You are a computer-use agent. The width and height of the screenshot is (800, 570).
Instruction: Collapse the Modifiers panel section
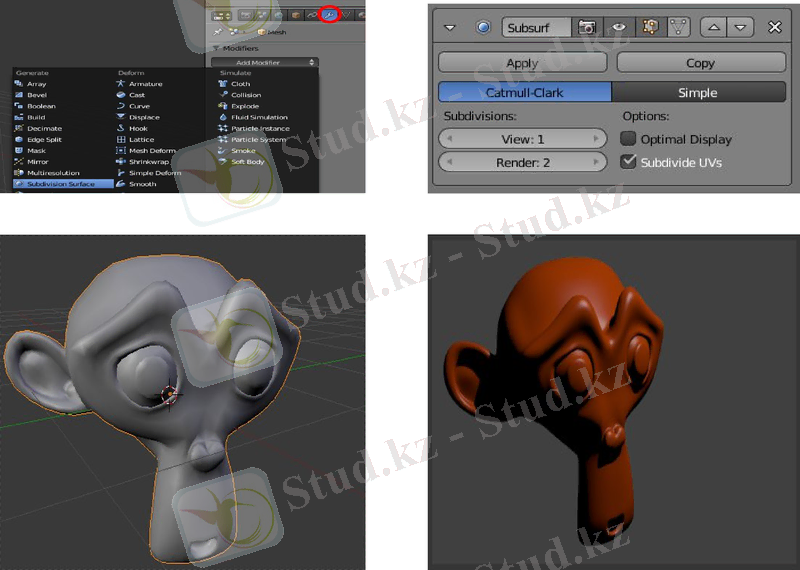click(219, 48)
